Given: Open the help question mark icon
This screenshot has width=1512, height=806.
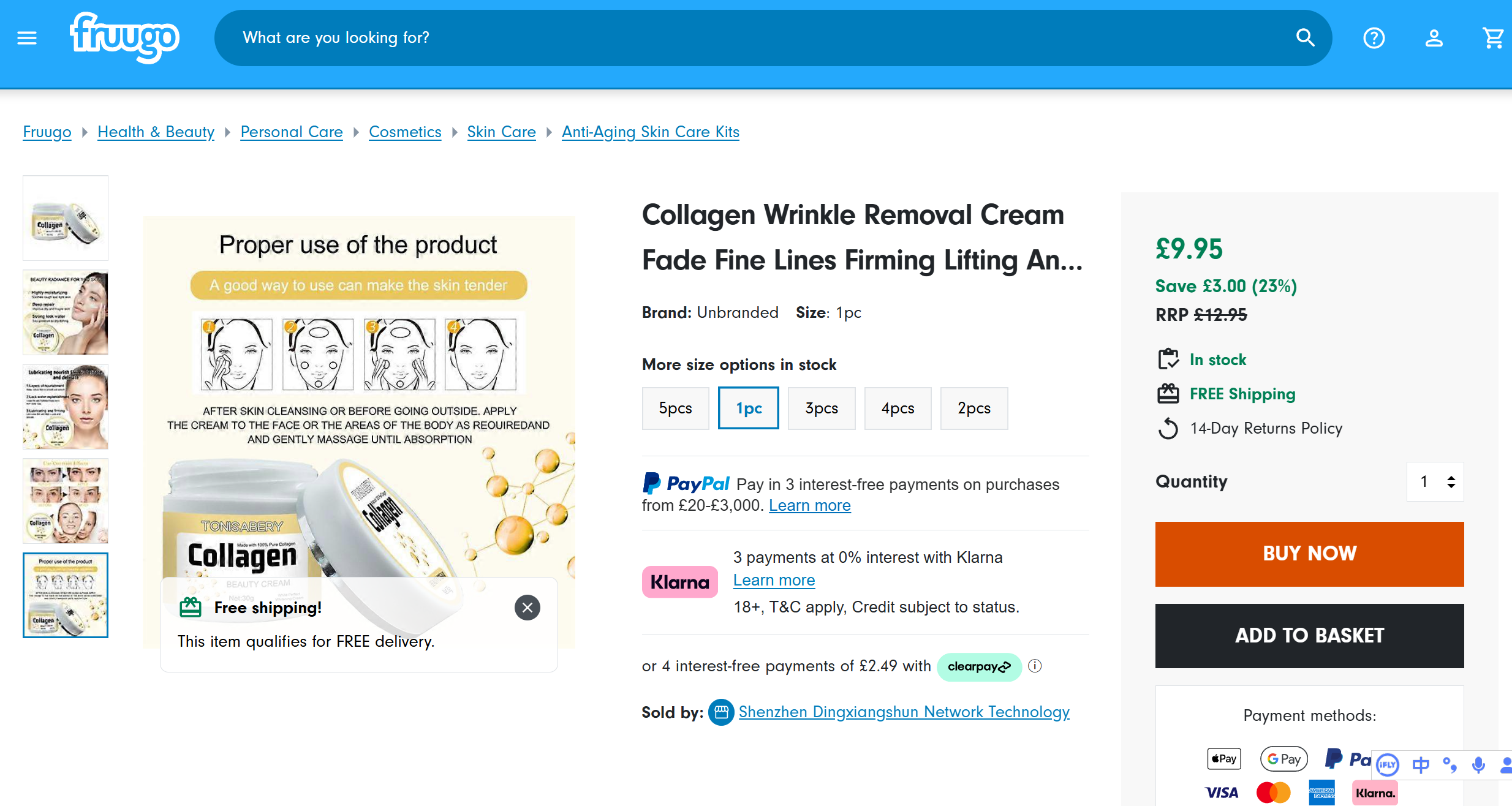Looking at the screenshot, I should point(1374,38).
